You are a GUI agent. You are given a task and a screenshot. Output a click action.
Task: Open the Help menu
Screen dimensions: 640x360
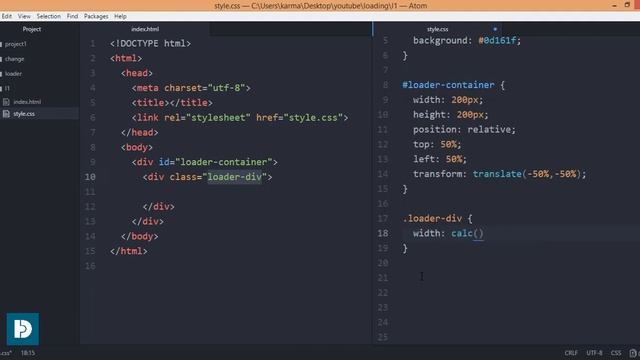pyautogui.click(x=120, y=16)
